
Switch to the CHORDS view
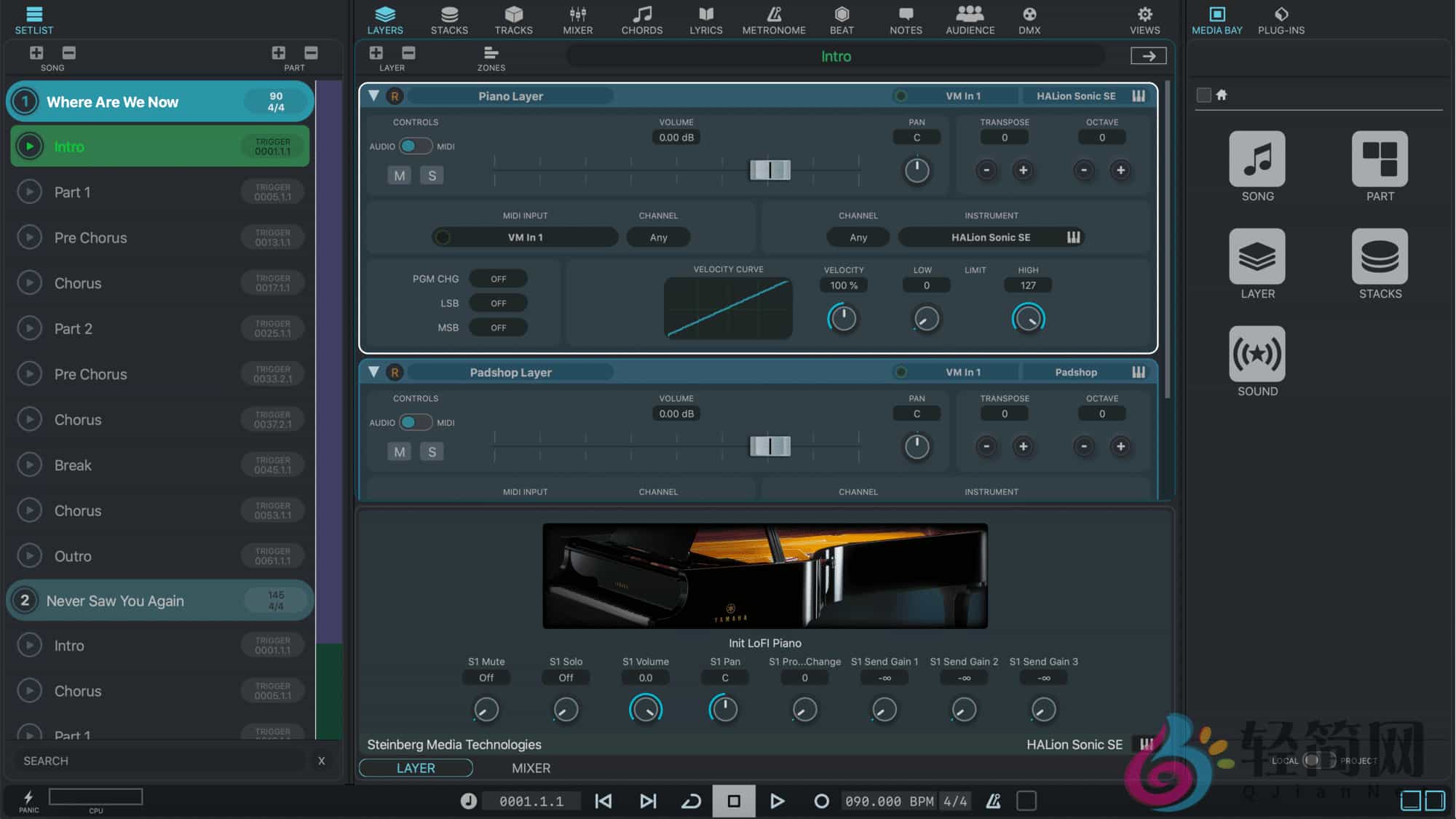click(641, 20)
